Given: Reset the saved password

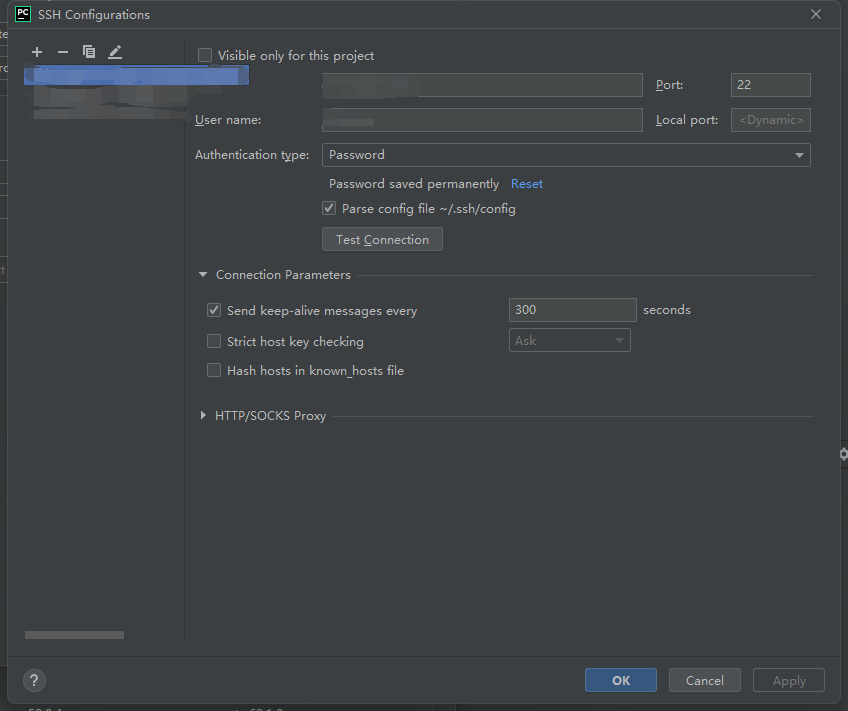Looking at the screenshot, I should click(x=526, y=184).
